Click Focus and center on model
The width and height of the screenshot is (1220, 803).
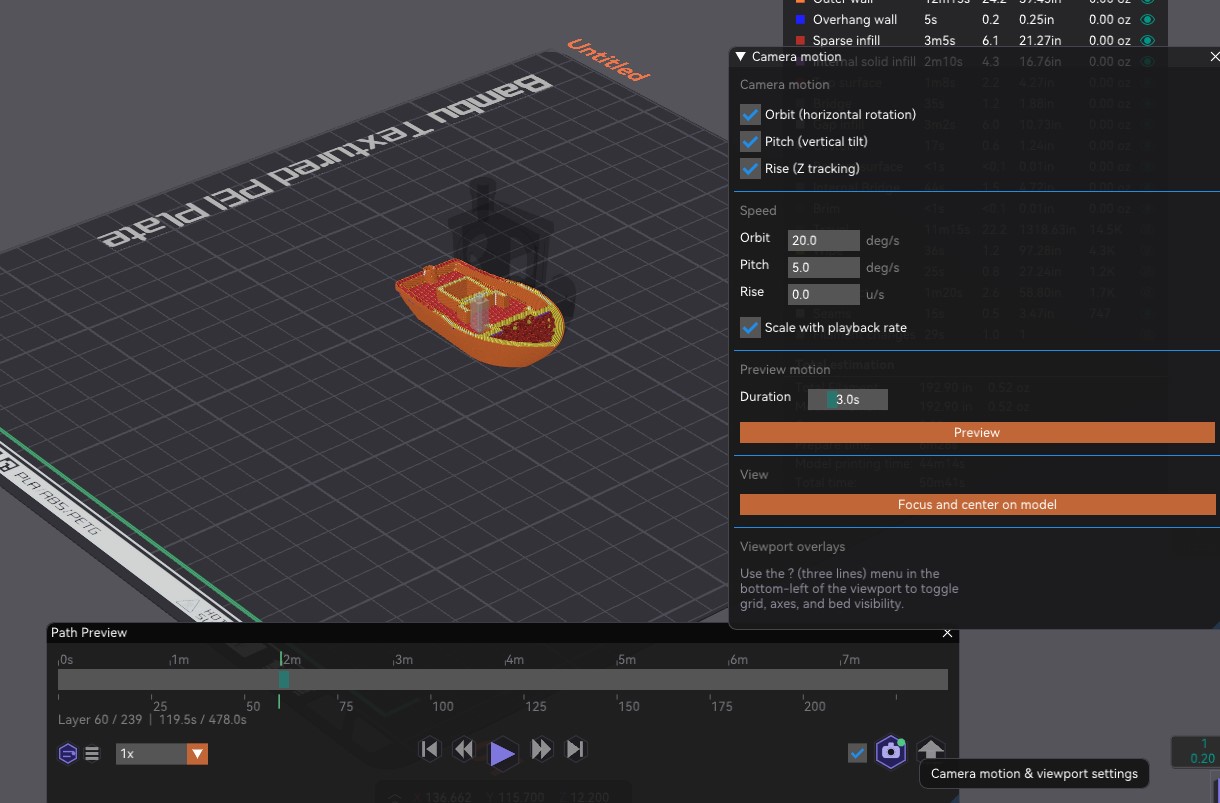pyautogui.click(x=977, y=504)
